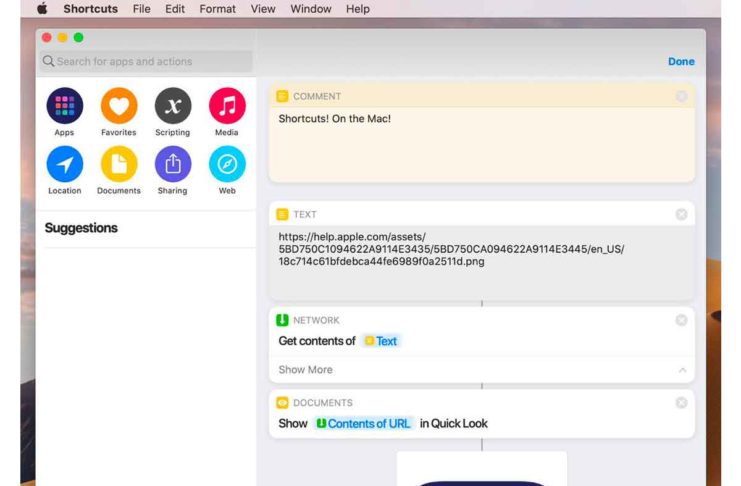The image size is (741, 486).
Task: Click Done to finish editing
Action: click(x=681, y=61)
